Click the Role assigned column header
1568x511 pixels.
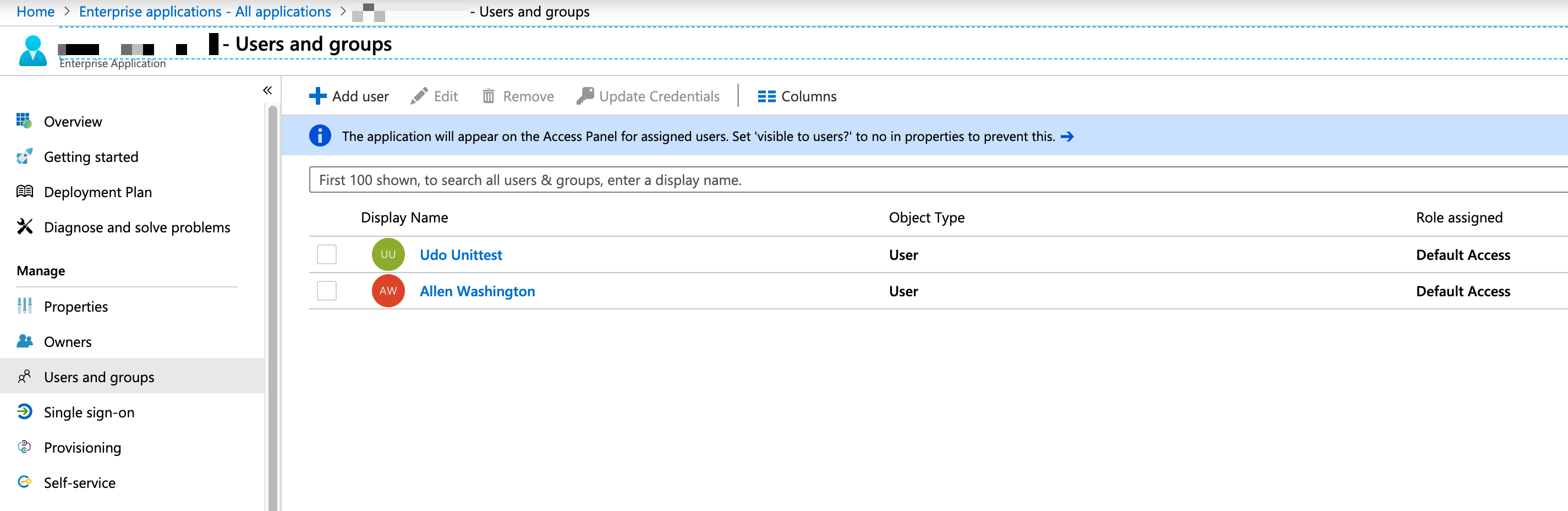(x=1459, y=218)
